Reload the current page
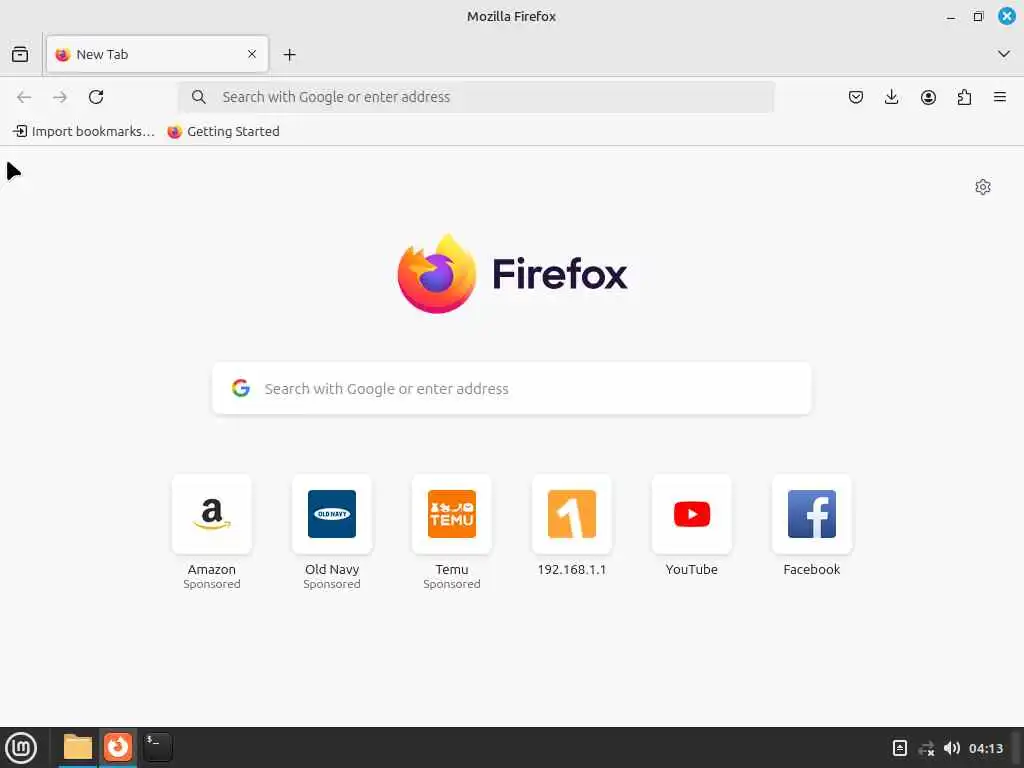 coord(96,97)
